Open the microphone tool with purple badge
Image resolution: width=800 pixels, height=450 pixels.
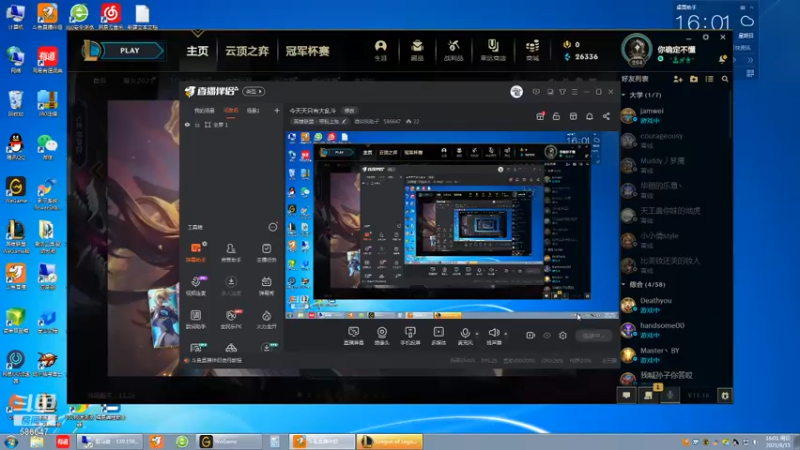(x=196, y=285)
